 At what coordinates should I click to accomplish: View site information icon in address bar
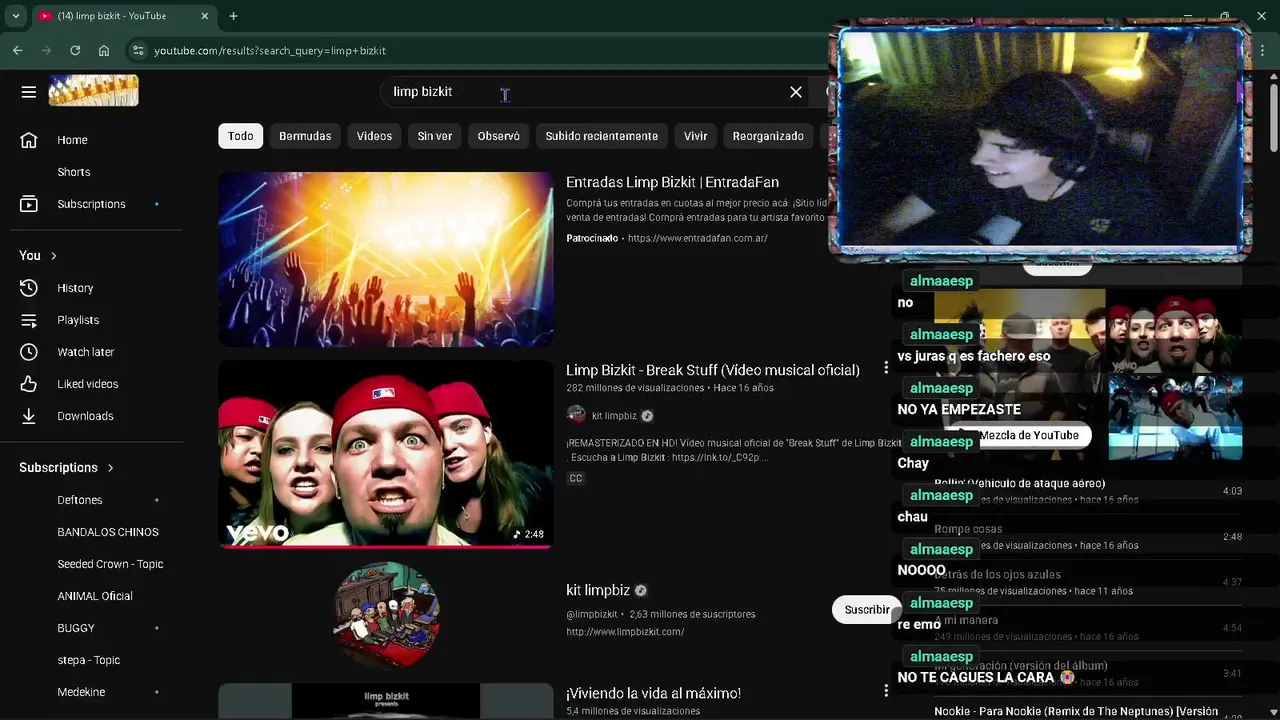(x=138, y=50)
